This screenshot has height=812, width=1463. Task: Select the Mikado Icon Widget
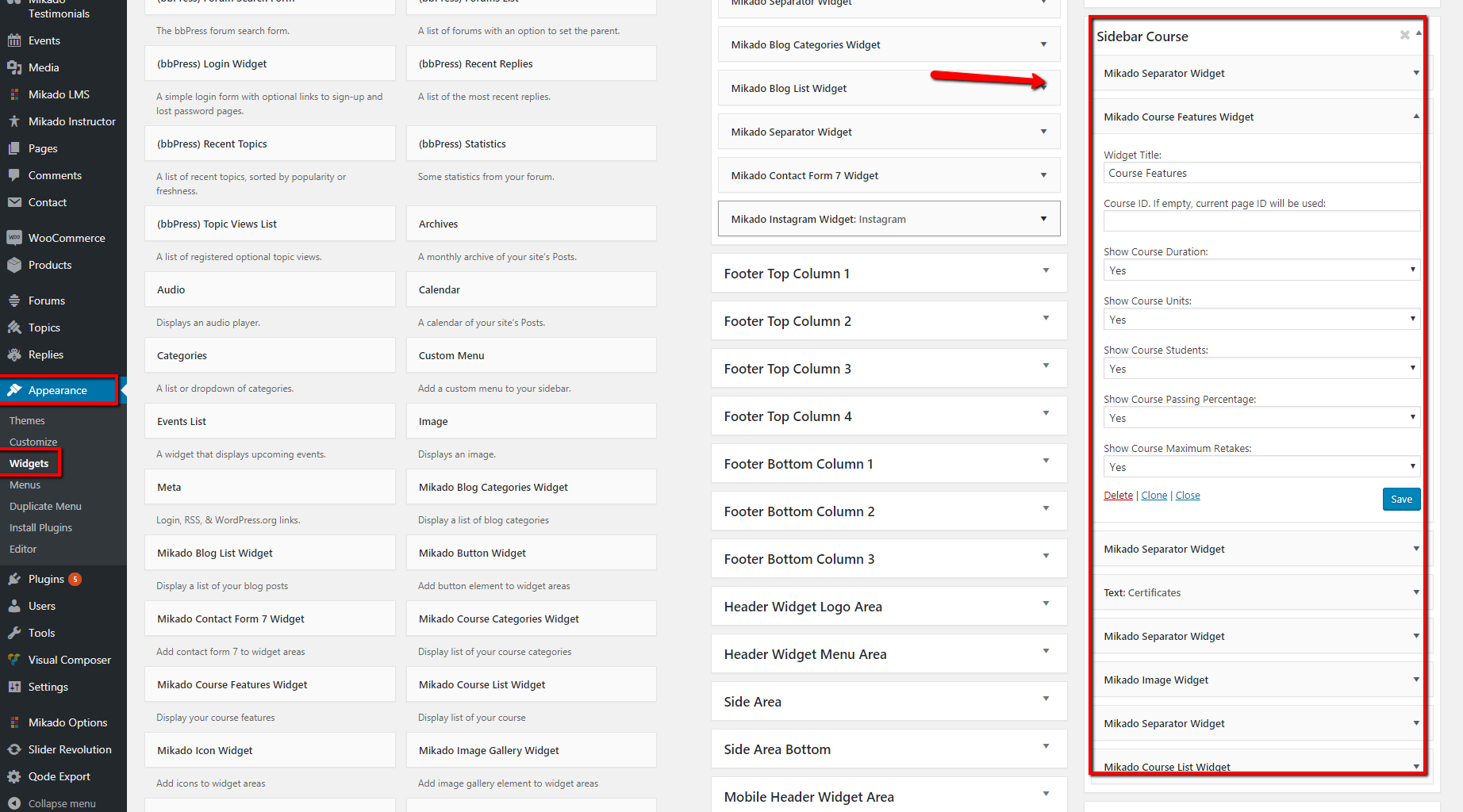click(x=270, y=750)
